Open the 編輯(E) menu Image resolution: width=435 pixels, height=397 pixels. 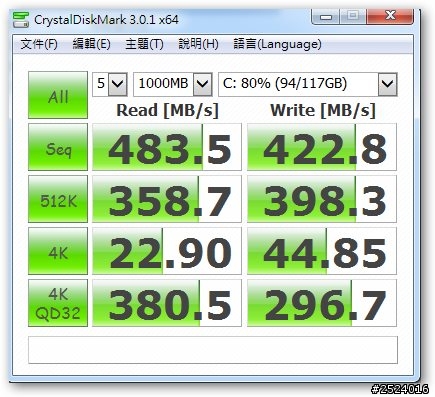(x=92, y=44)
